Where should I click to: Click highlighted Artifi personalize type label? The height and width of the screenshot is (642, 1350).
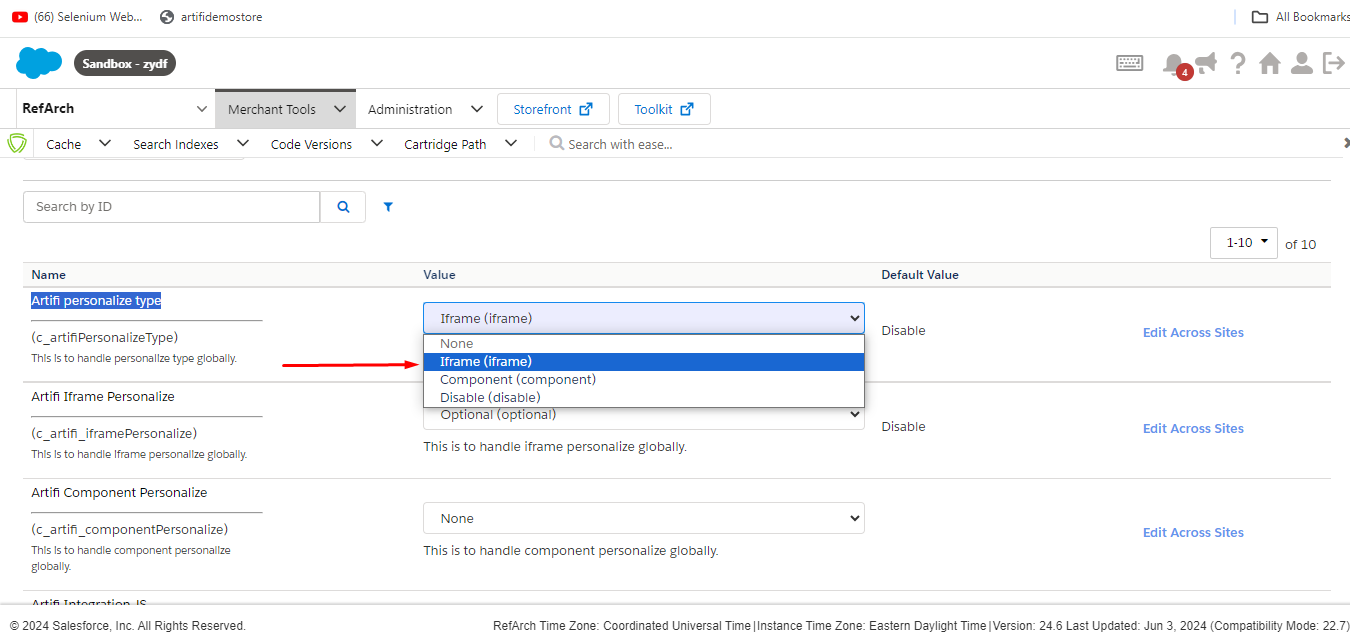pos(96,300)
